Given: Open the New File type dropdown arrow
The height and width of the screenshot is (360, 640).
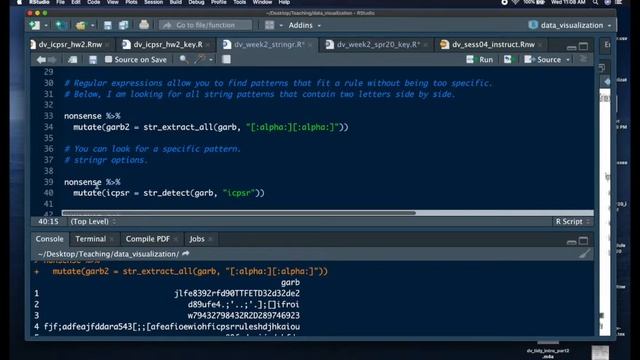Looking at the screenshot, I should [46, 25].
